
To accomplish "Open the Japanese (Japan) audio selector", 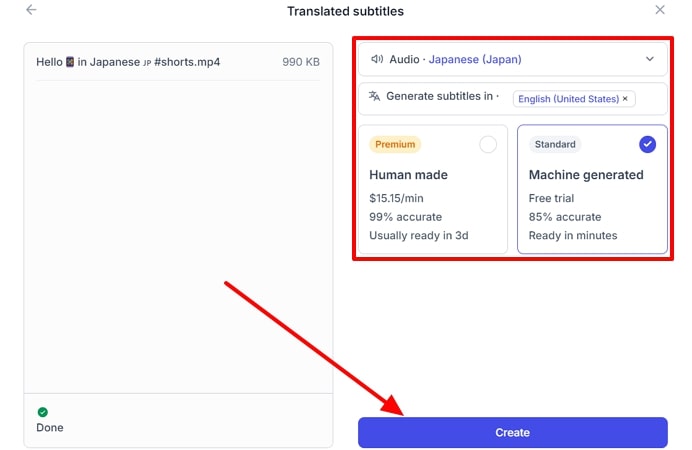I will click(475, 59).
